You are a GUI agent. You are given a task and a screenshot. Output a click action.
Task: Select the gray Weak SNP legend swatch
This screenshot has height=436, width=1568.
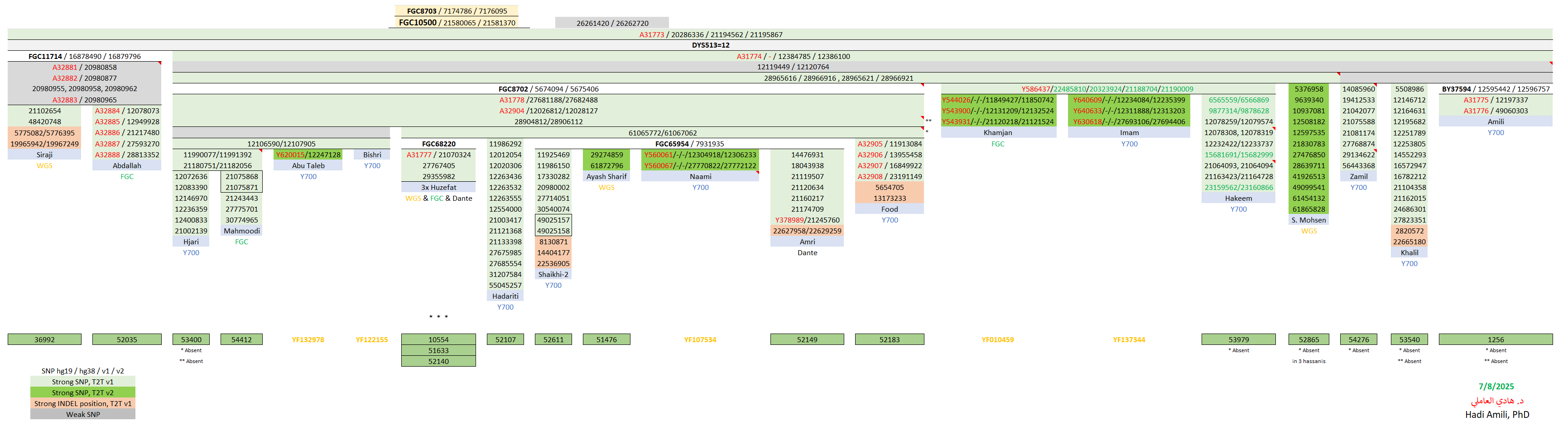[83, 415]
